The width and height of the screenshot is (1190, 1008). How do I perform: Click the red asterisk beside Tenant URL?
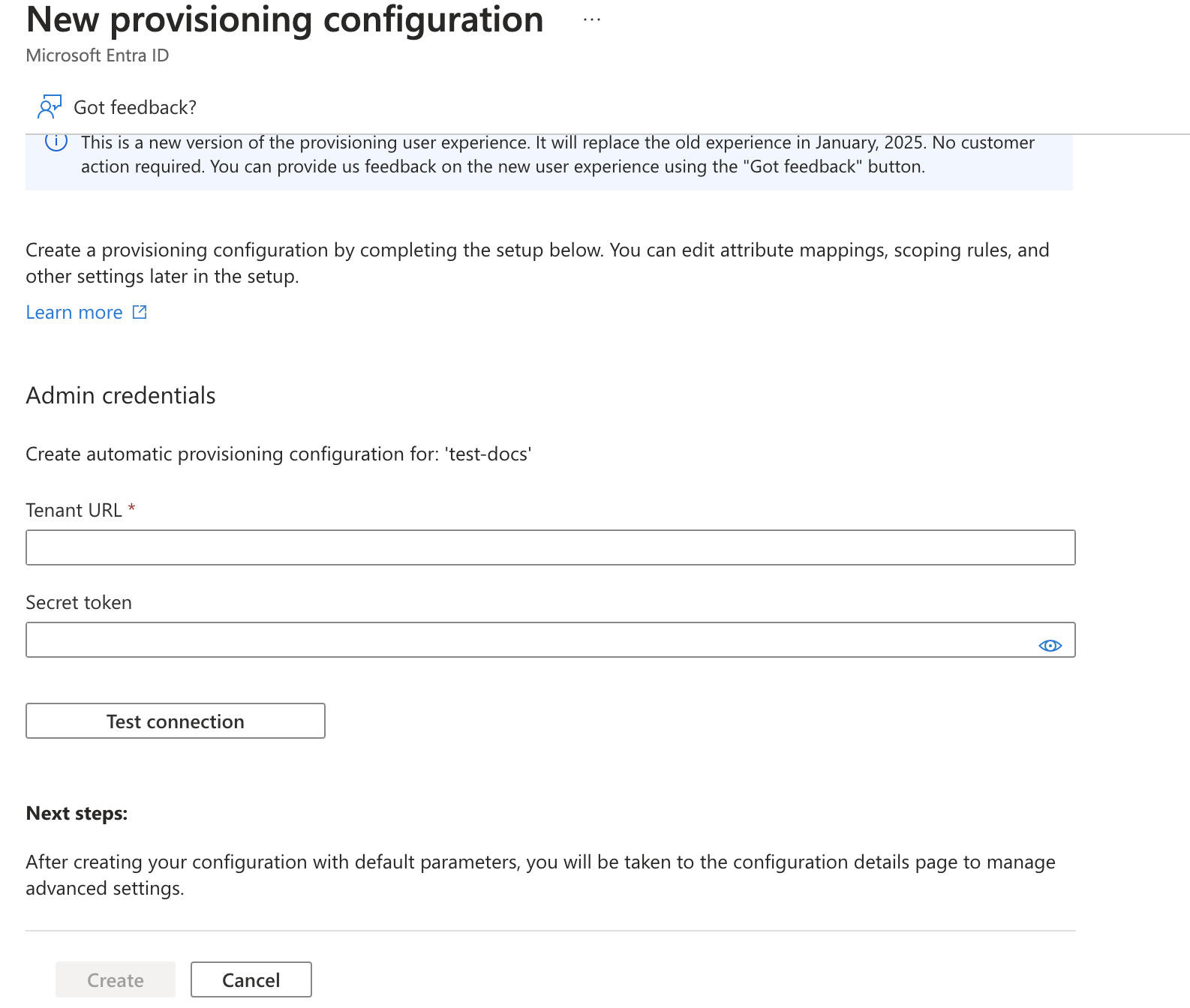click(132, 509)
